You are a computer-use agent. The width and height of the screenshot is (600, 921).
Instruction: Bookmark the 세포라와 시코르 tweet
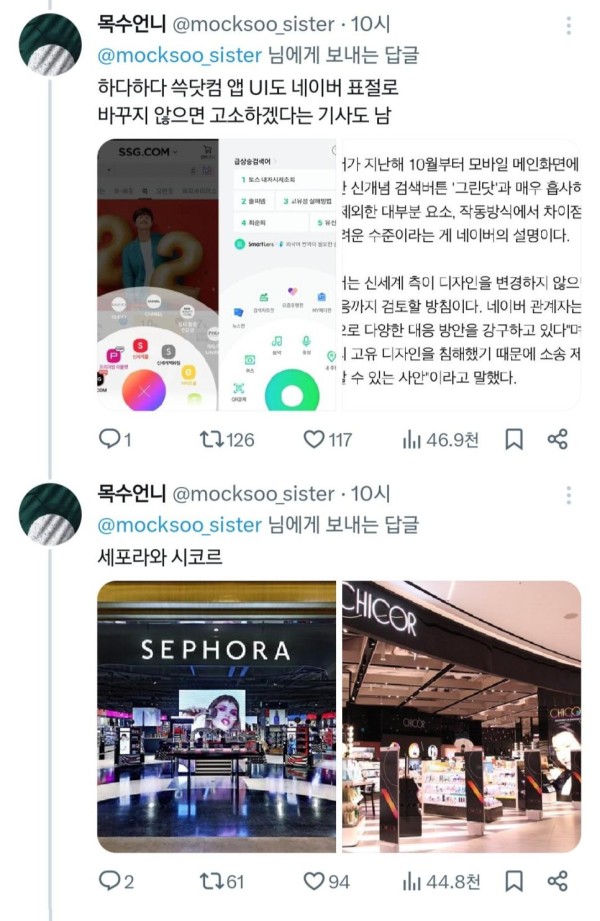pyautogui.click(x=514, y=881)
